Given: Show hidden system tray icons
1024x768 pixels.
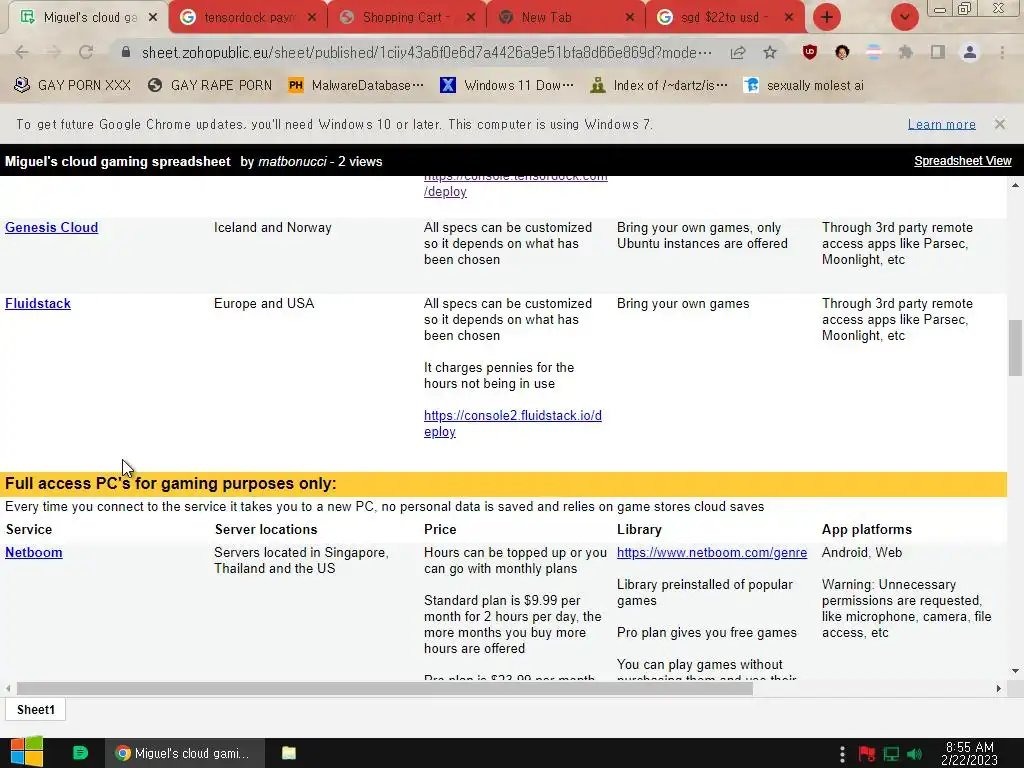Looking at the screenshot, I should point(842,754).
